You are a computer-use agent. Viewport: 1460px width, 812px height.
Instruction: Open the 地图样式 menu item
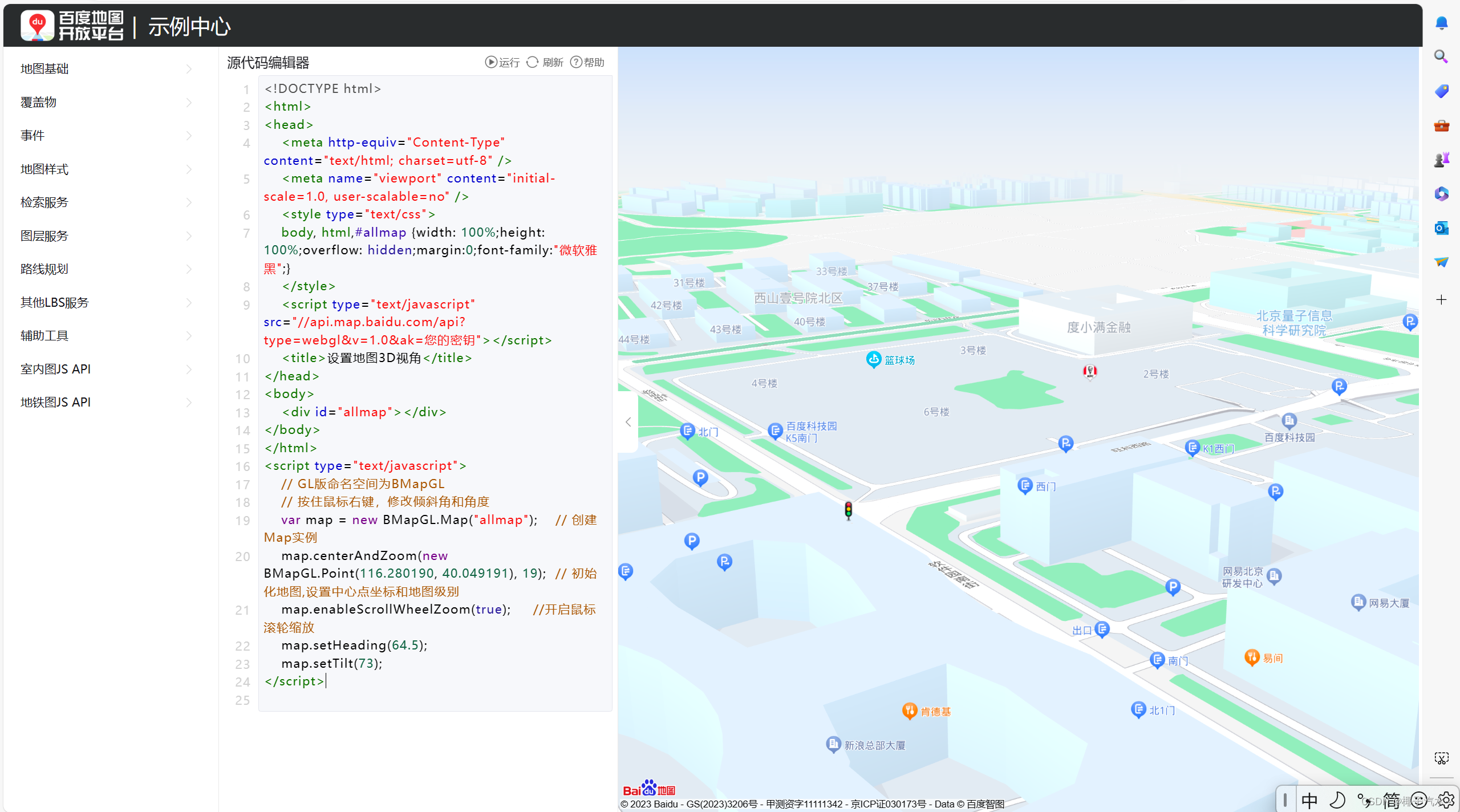(x=44, y=169)
